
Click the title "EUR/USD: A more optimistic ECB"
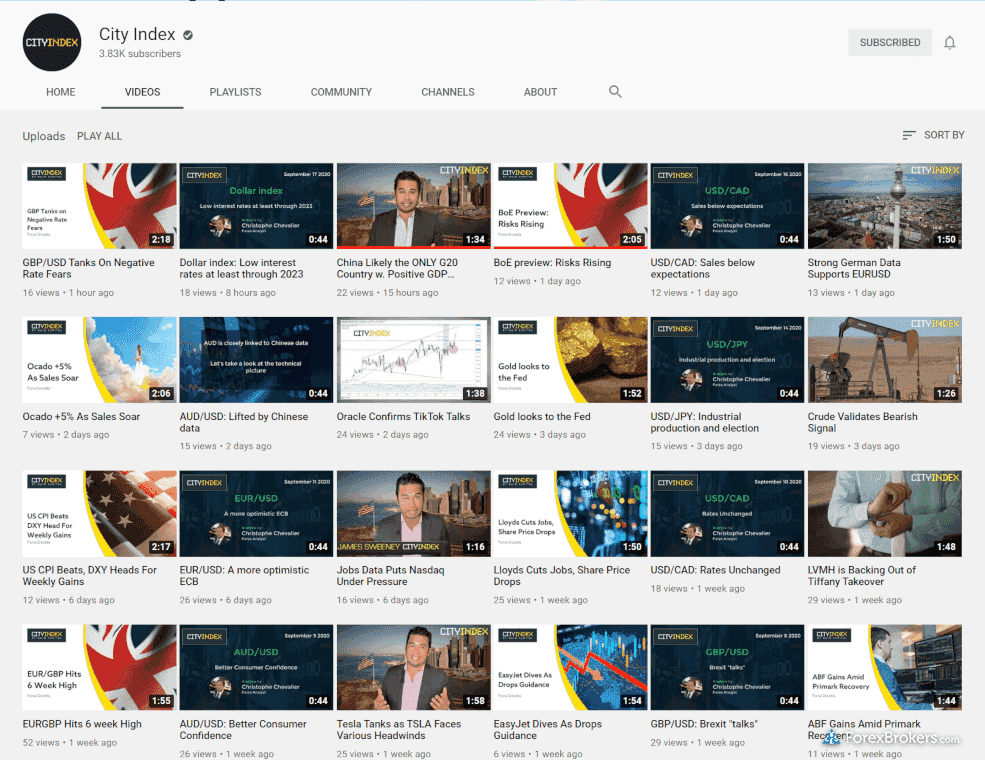[x=244, y=576]
